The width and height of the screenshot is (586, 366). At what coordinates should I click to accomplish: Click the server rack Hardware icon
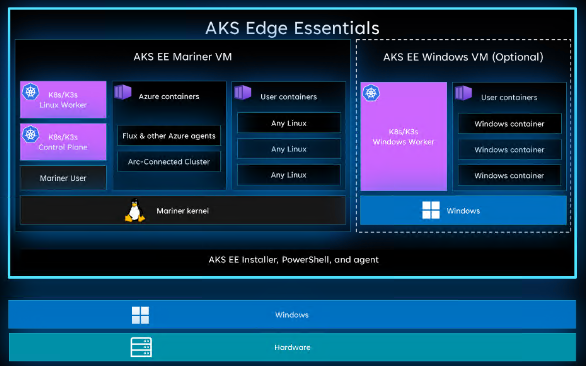click(141, 347)
